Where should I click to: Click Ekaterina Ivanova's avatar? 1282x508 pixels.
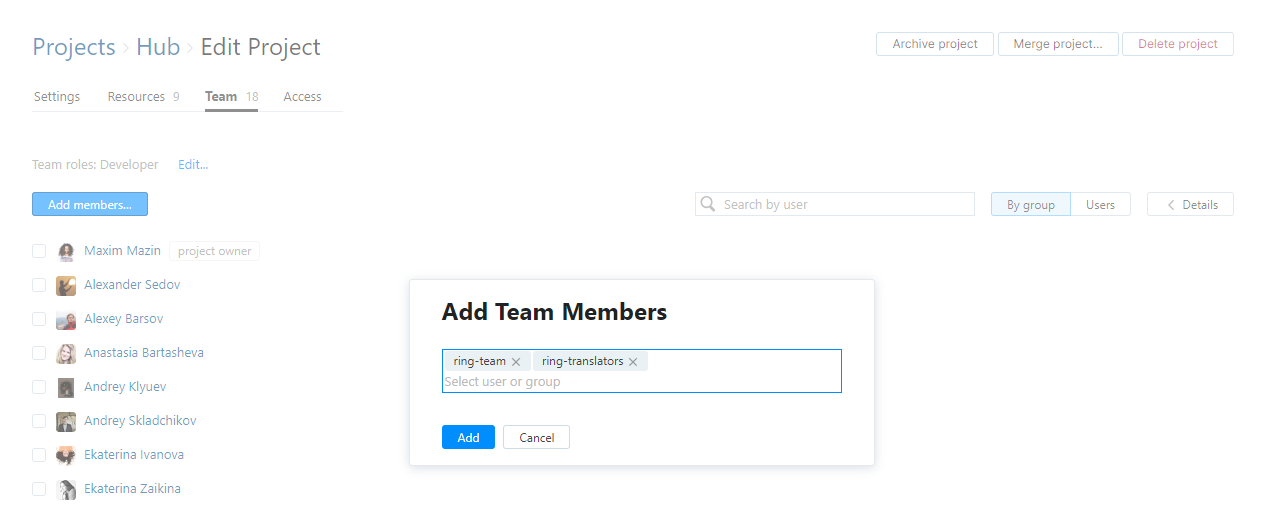(66, 455)
